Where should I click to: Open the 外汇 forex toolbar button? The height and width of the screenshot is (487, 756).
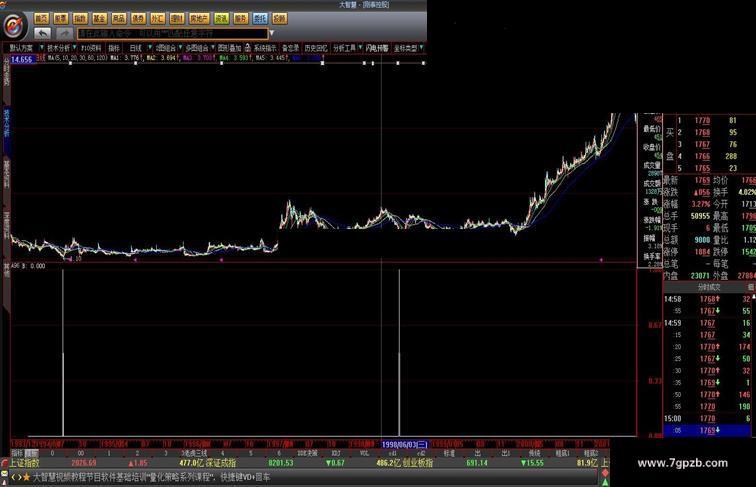click(157, 18)
